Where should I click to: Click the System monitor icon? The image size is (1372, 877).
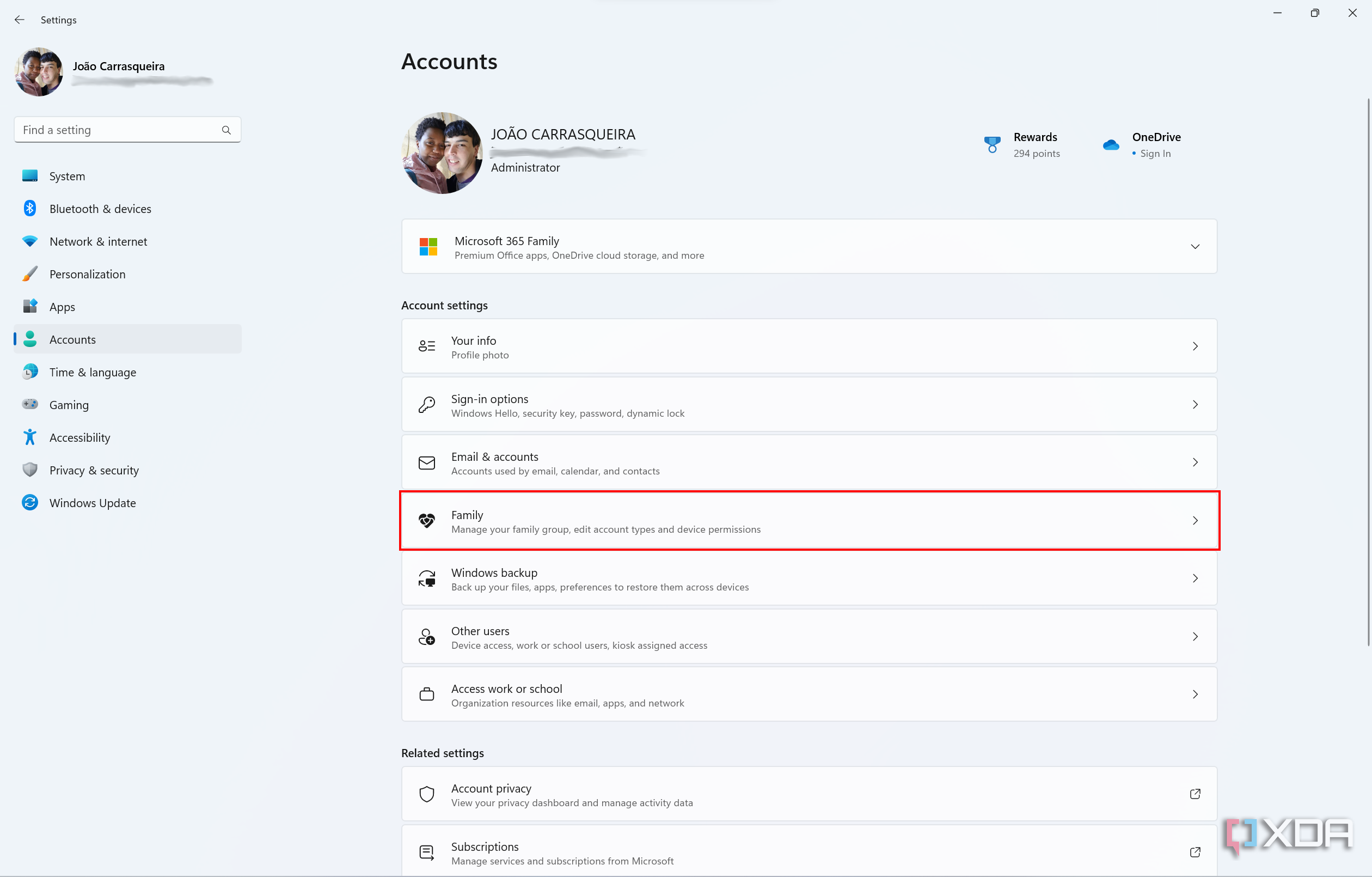click(x=29, y=175)
